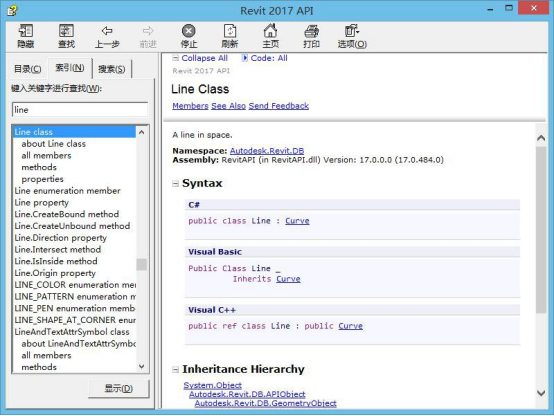
Task: Close the Revit 2017 API window
Action: pyautogui.click(x=534, y=8)
